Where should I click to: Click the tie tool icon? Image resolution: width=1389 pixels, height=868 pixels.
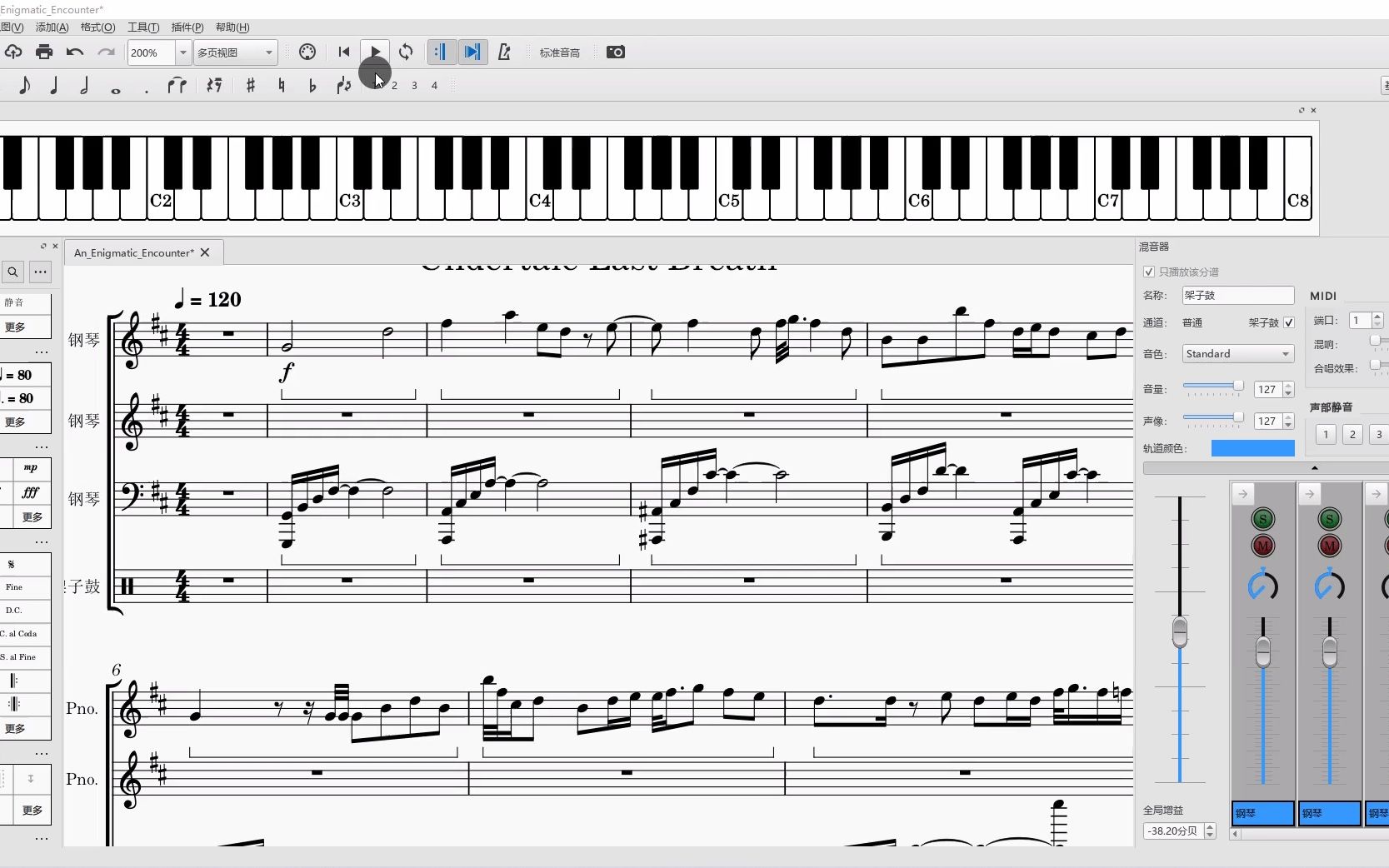pos(177,85)
